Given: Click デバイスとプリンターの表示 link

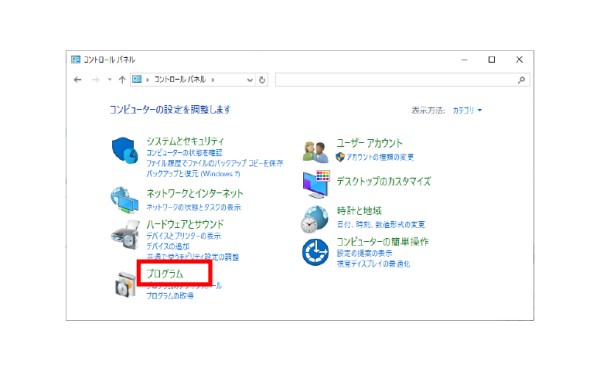Looking at the screenshot, I should pos(184,236).
